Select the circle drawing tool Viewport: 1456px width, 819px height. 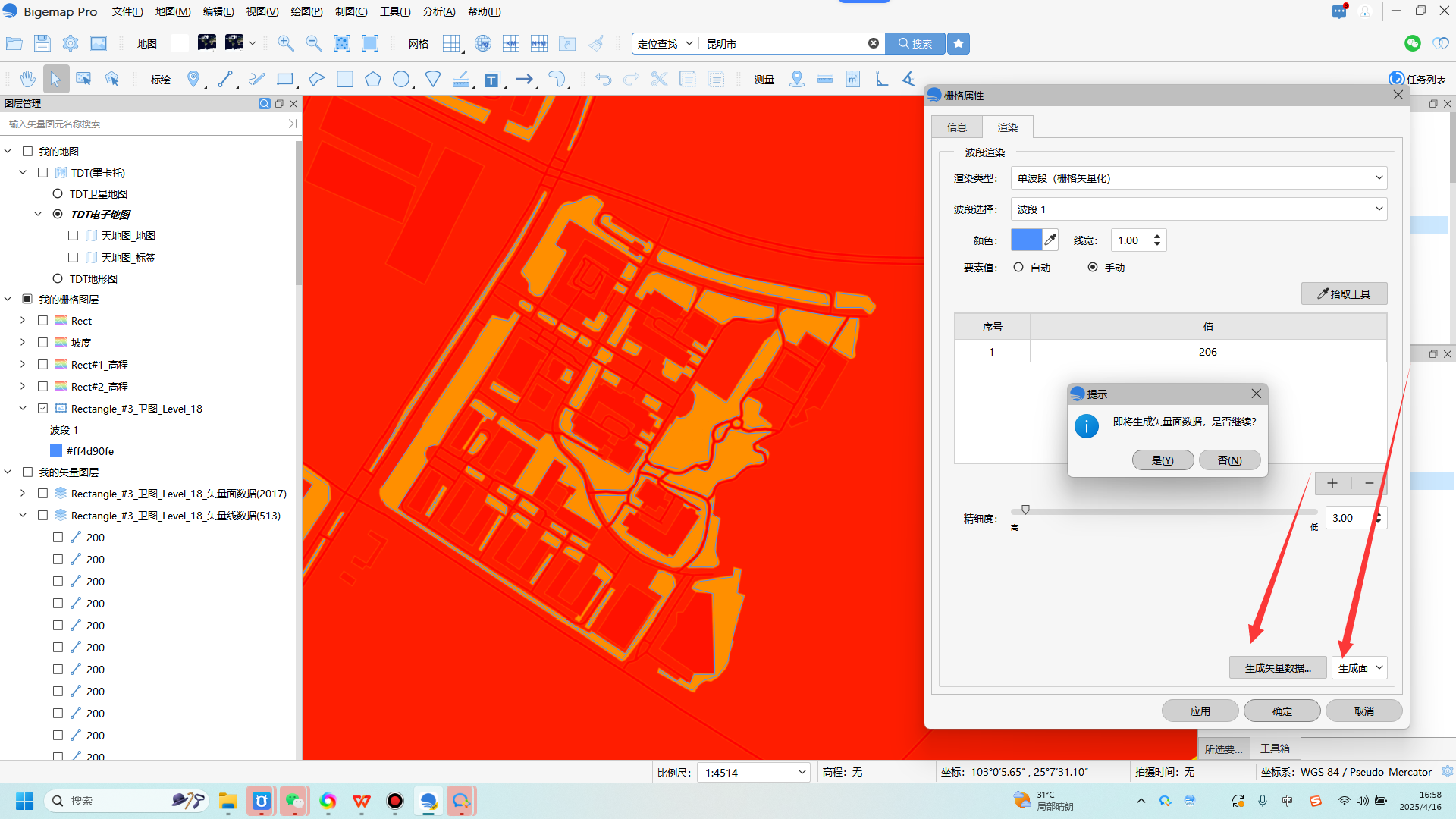[401, 79]
